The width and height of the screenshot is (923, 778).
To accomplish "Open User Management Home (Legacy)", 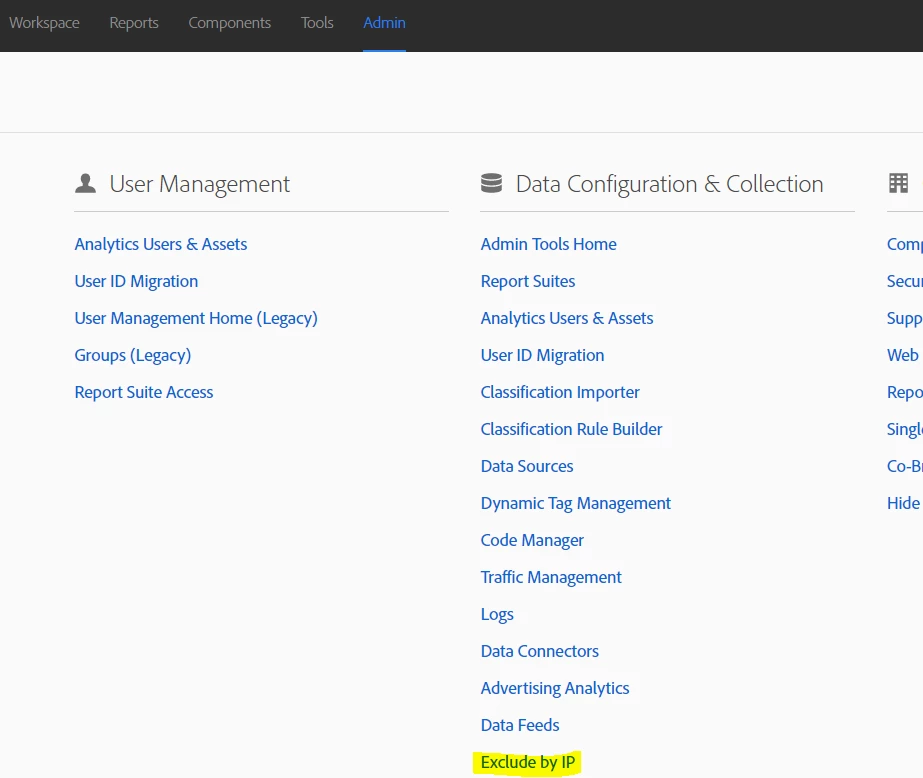I will (x=196, y=318).
